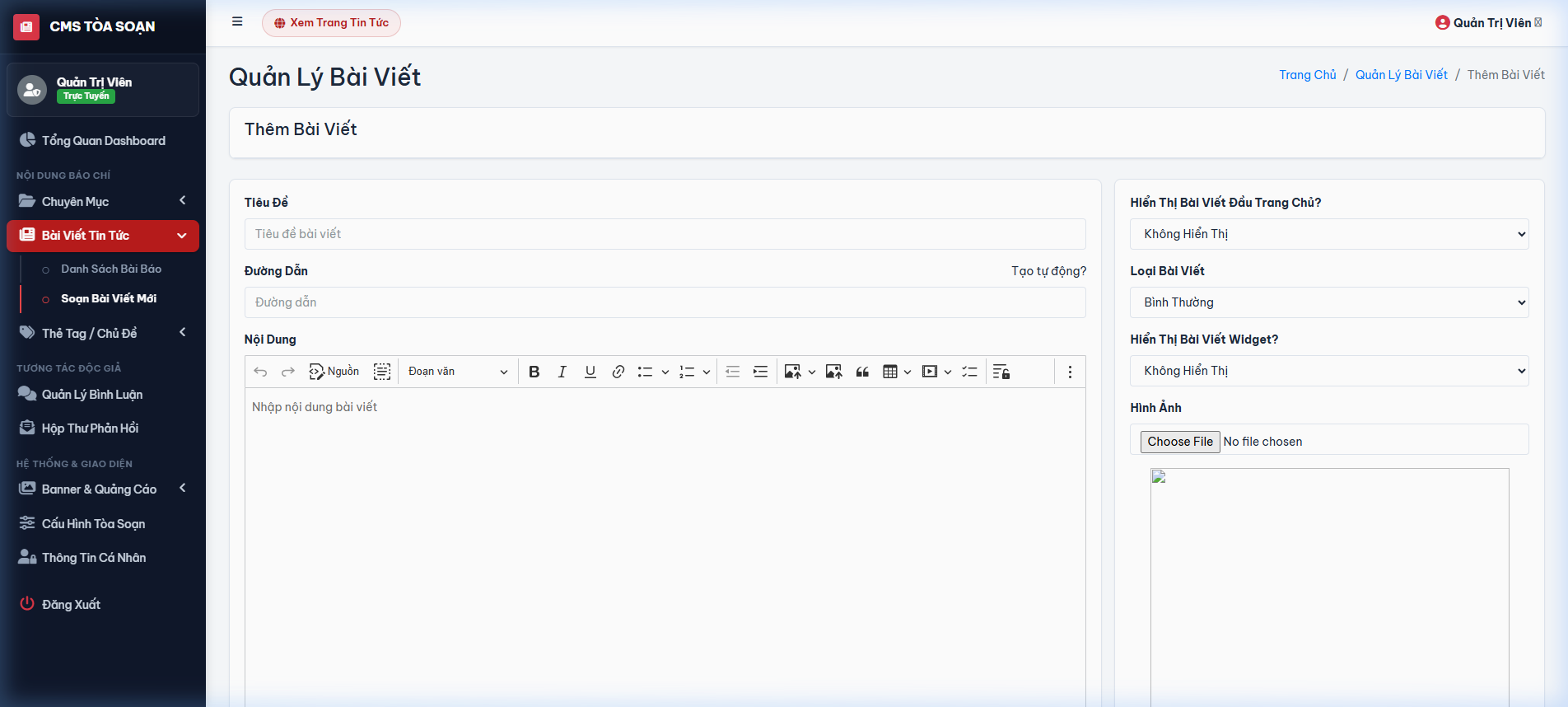Open Nguồn source editing mode

(x=334, y=372)
